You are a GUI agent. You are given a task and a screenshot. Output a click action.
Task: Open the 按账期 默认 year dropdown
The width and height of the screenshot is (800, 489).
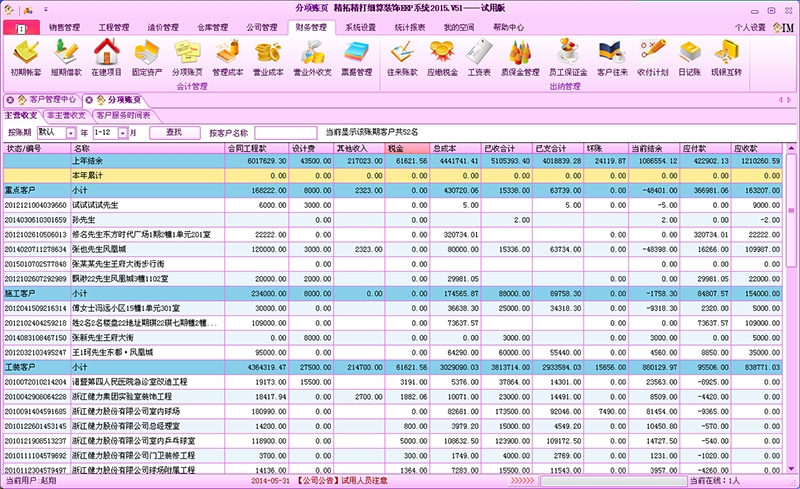pyautogui.click(x=71, y=133)
